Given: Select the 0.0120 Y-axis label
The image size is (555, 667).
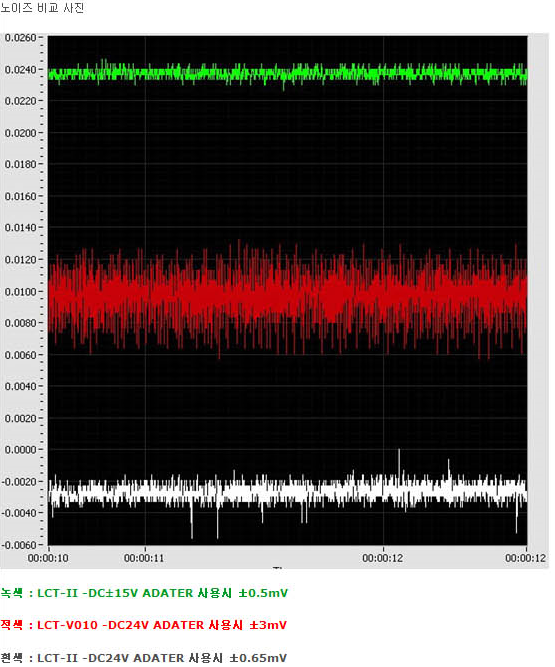Looking at the screenshot, I should [20, 259].
